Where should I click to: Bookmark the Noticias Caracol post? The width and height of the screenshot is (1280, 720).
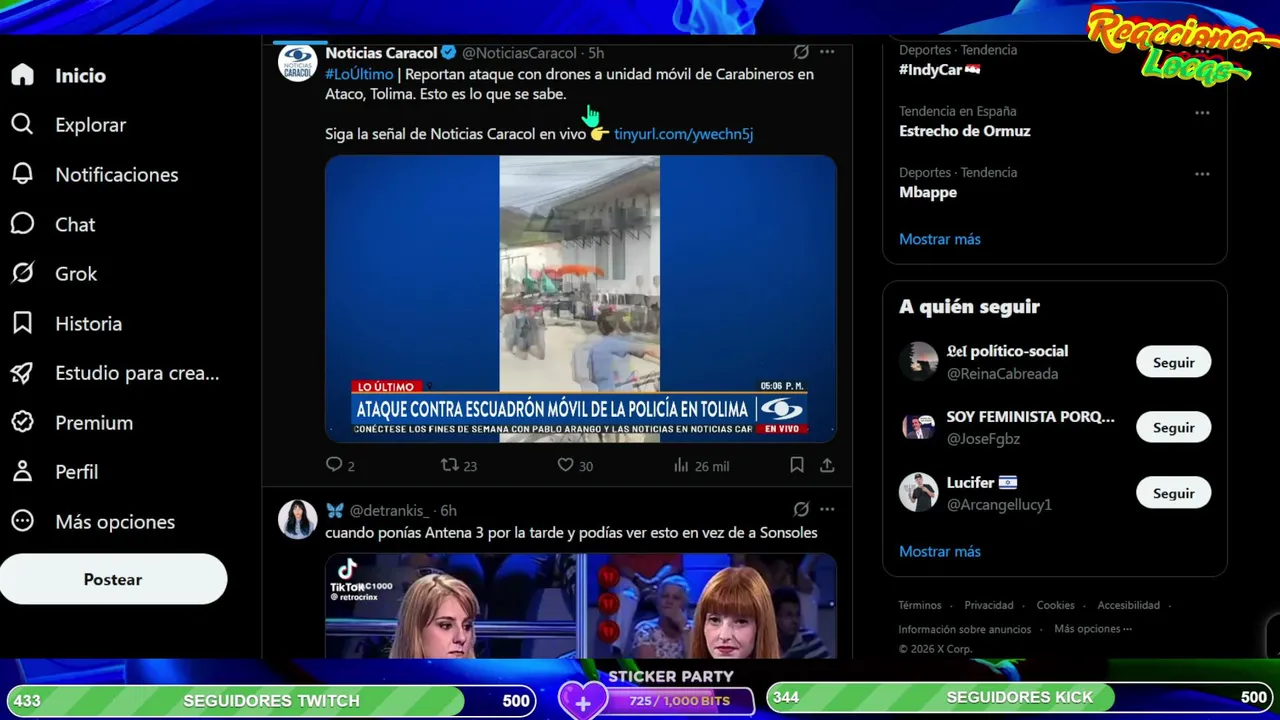coord(797,465)
